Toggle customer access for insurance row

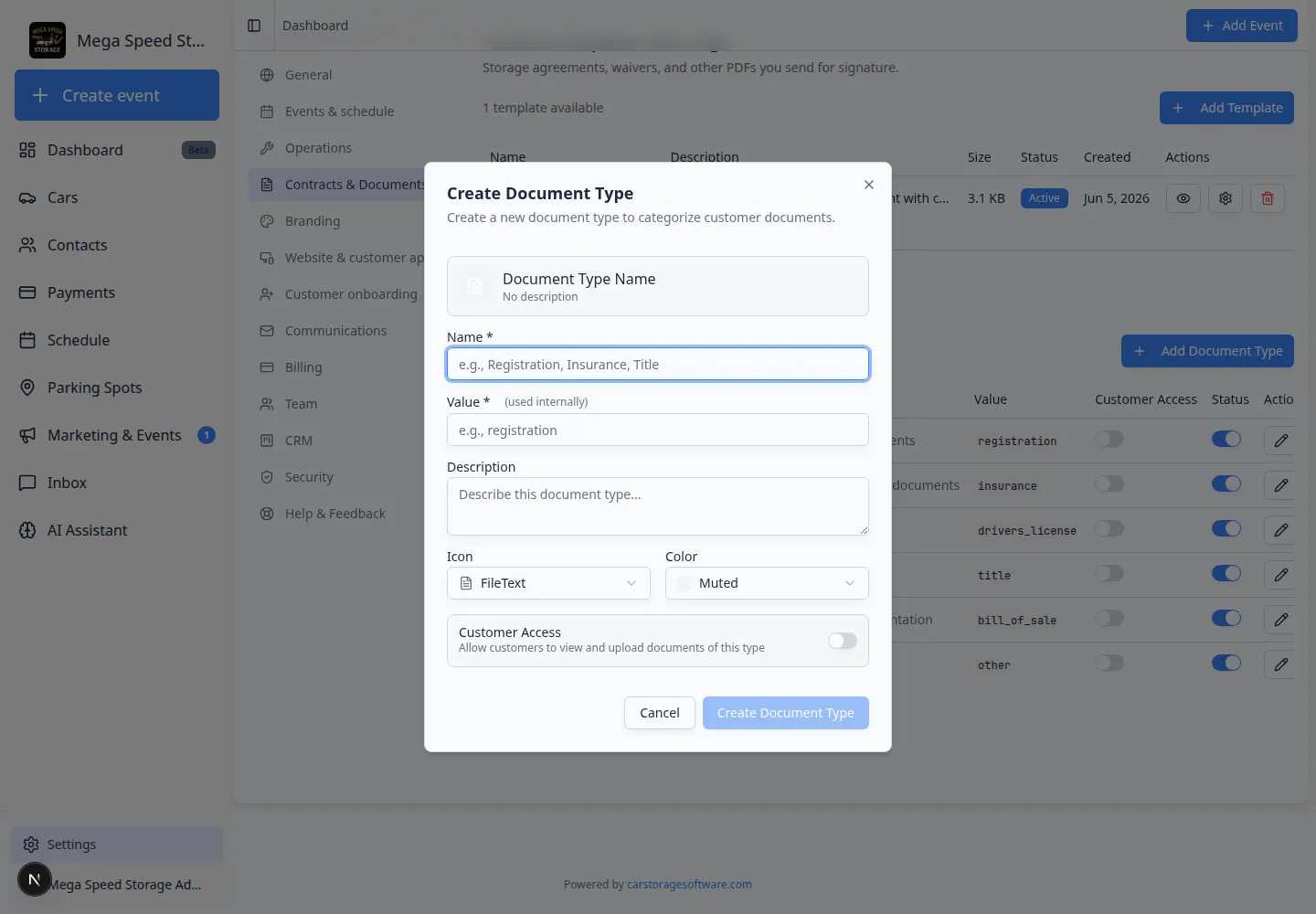point(1109,484)
